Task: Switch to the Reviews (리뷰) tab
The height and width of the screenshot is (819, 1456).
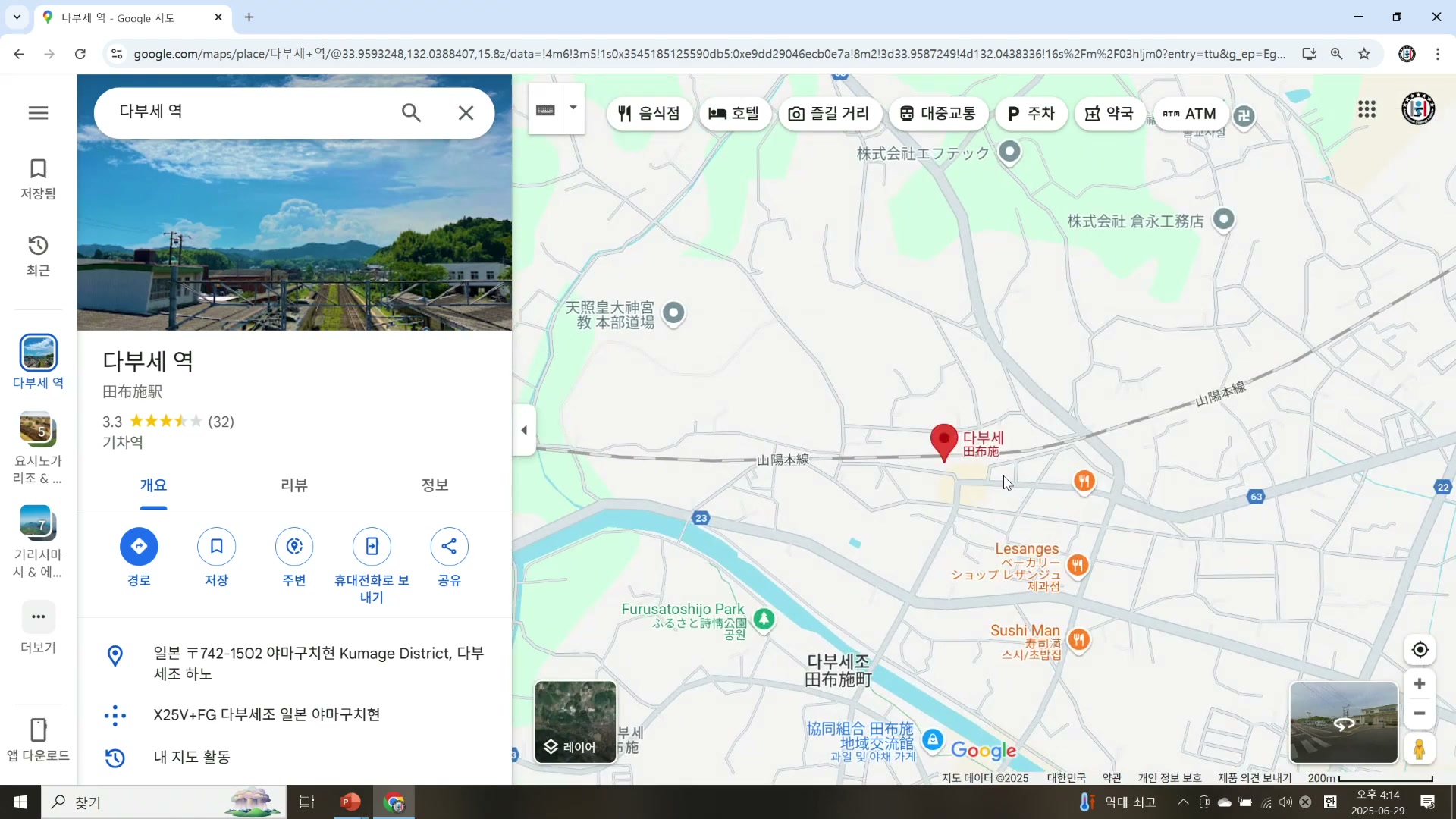Action: coord(294,485)
